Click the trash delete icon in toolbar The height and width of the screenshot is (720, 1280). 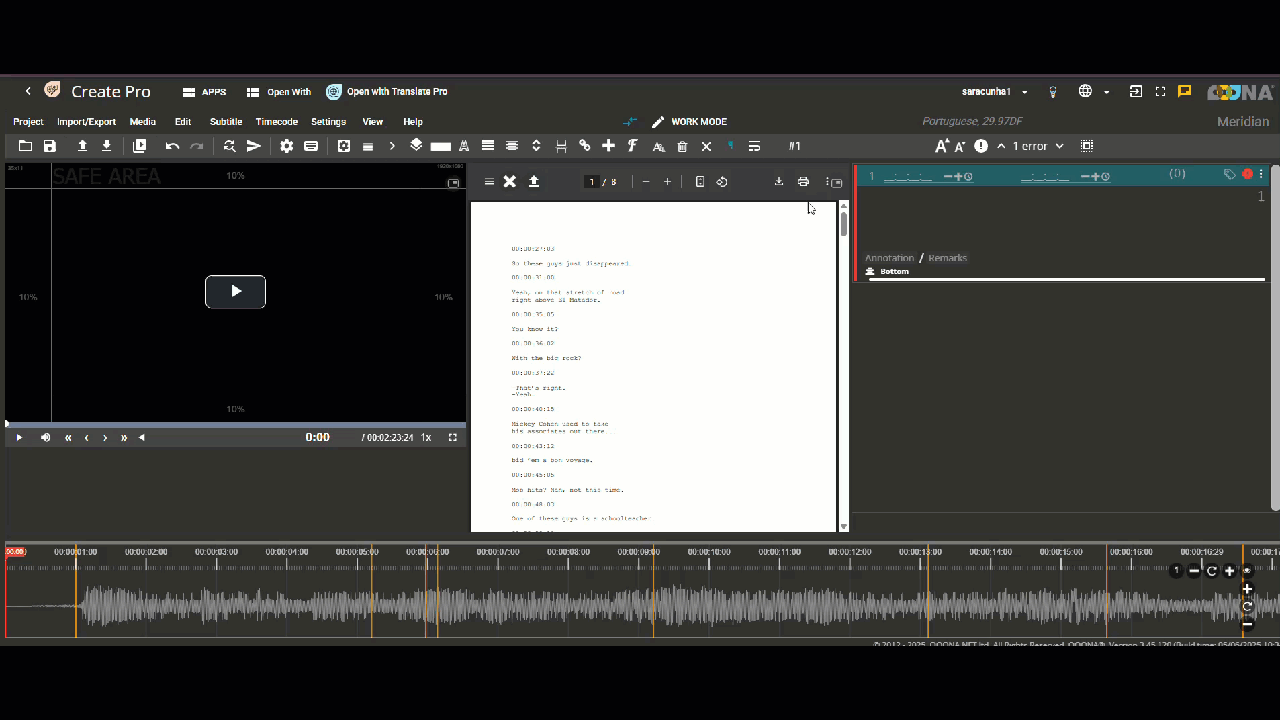click(682, 146)
